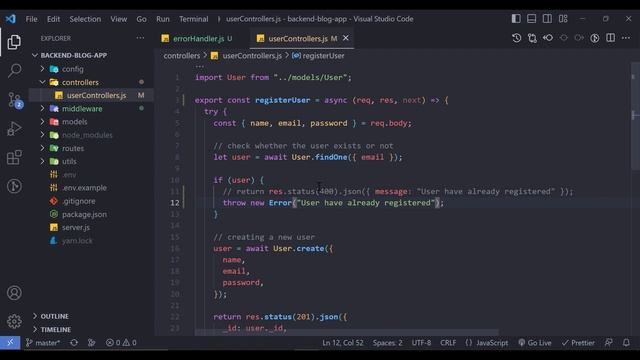
Task: Open the Extensions view
Action: click(x=14, y=157)
